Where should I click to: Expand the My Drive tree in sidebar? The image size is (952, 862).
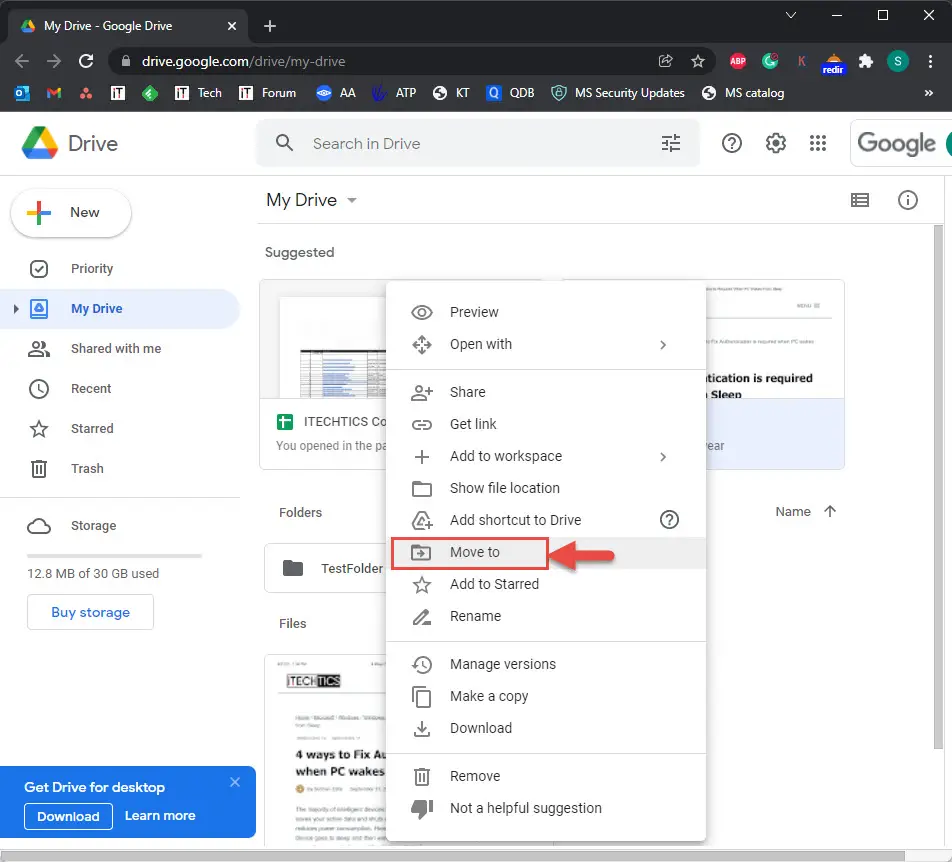(16, 308)
